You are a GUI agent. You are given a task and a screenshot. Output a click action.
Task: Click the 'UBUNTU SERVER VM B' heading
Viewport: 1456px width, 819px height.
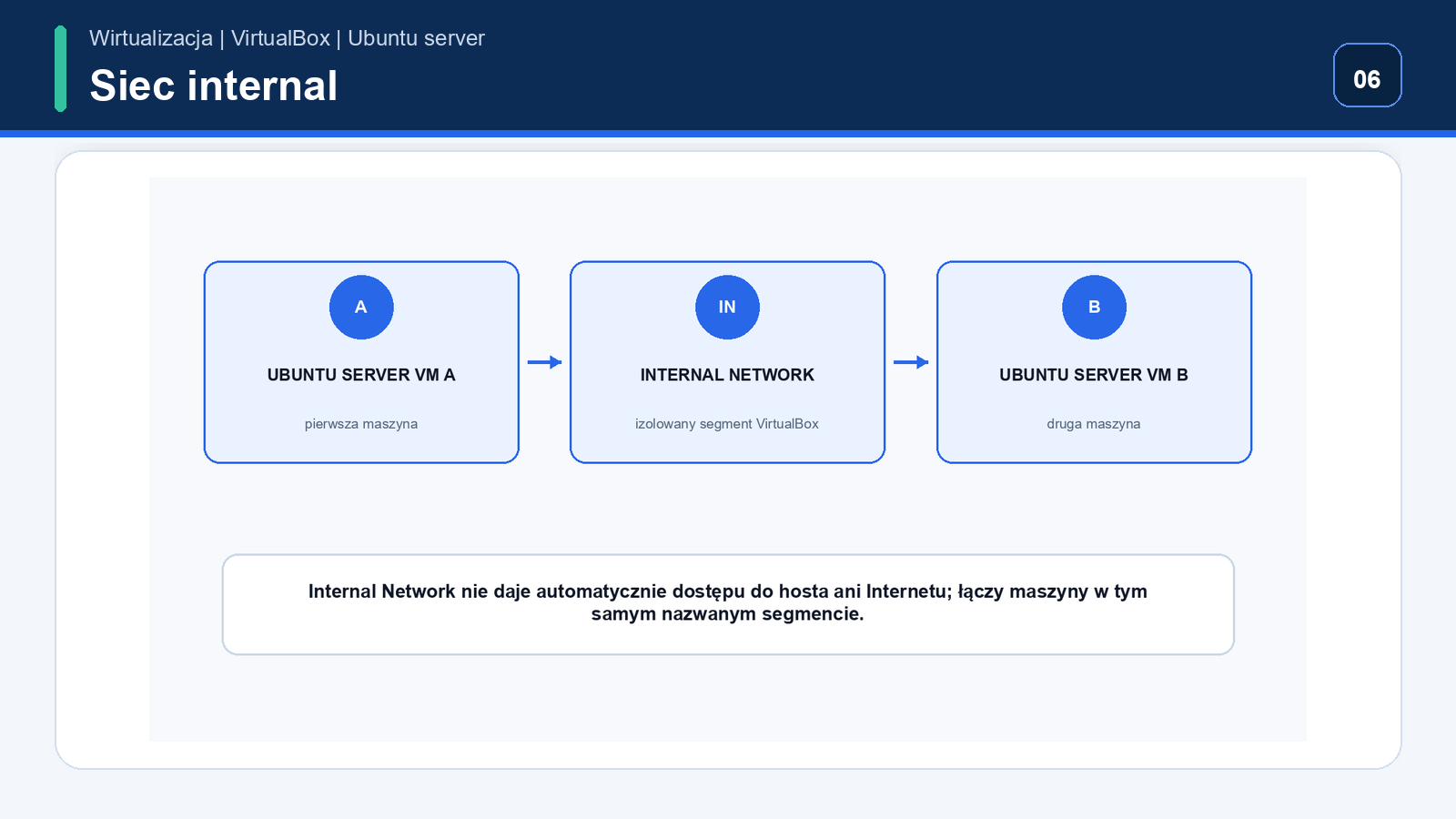click(1094, 375)
